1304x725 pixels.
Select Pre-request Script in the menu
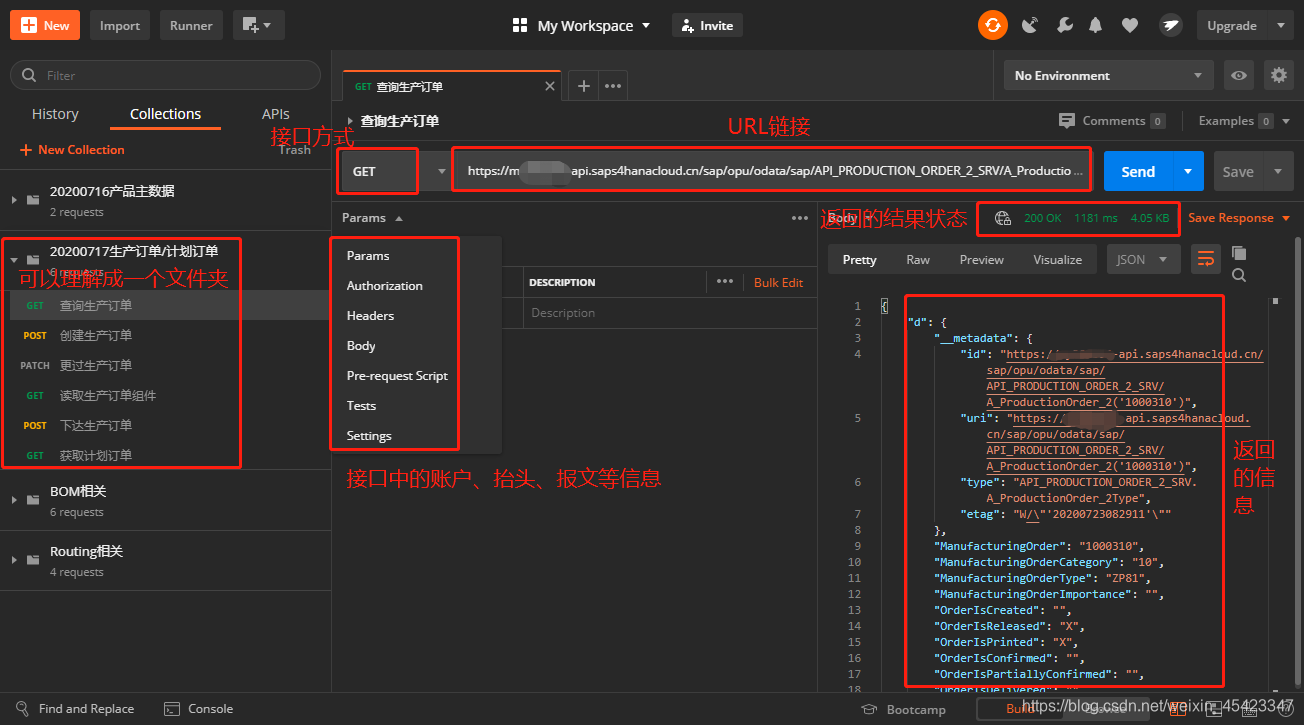(x=397, y=376)
